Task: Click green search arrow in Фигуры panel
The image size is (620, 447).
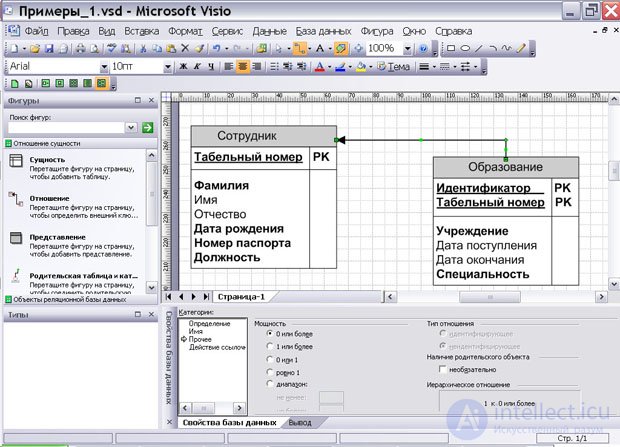Action: pos(147,127)
